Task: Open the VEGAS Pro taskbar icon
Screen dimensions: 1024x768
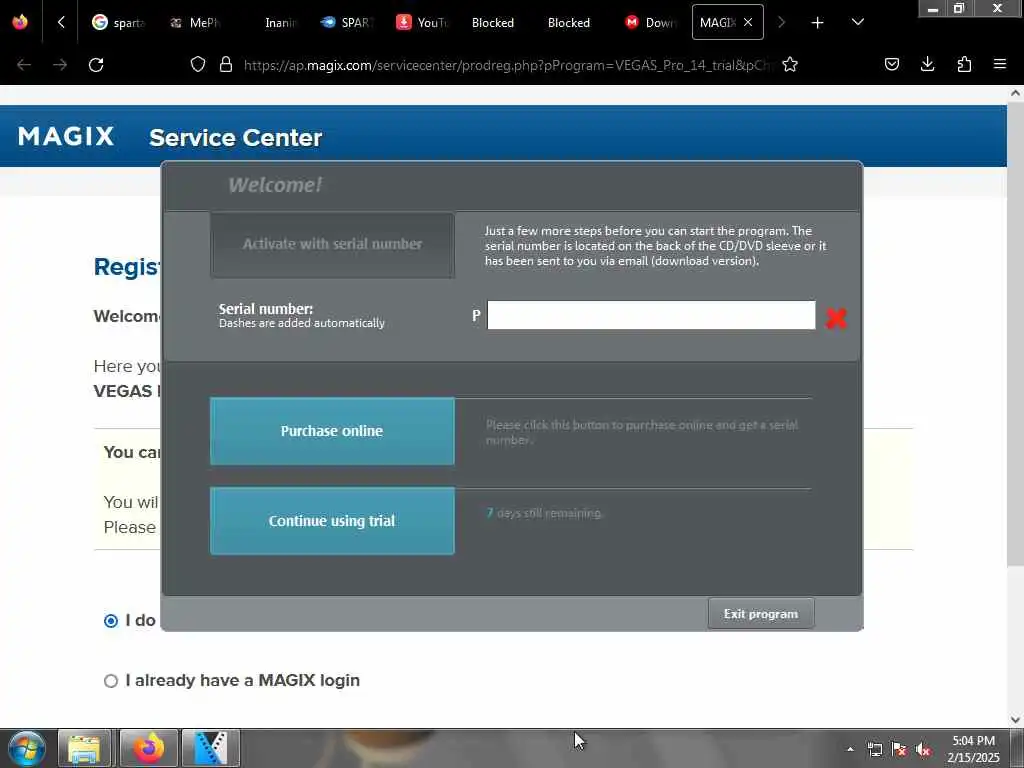Action: [x=211, y=748]
